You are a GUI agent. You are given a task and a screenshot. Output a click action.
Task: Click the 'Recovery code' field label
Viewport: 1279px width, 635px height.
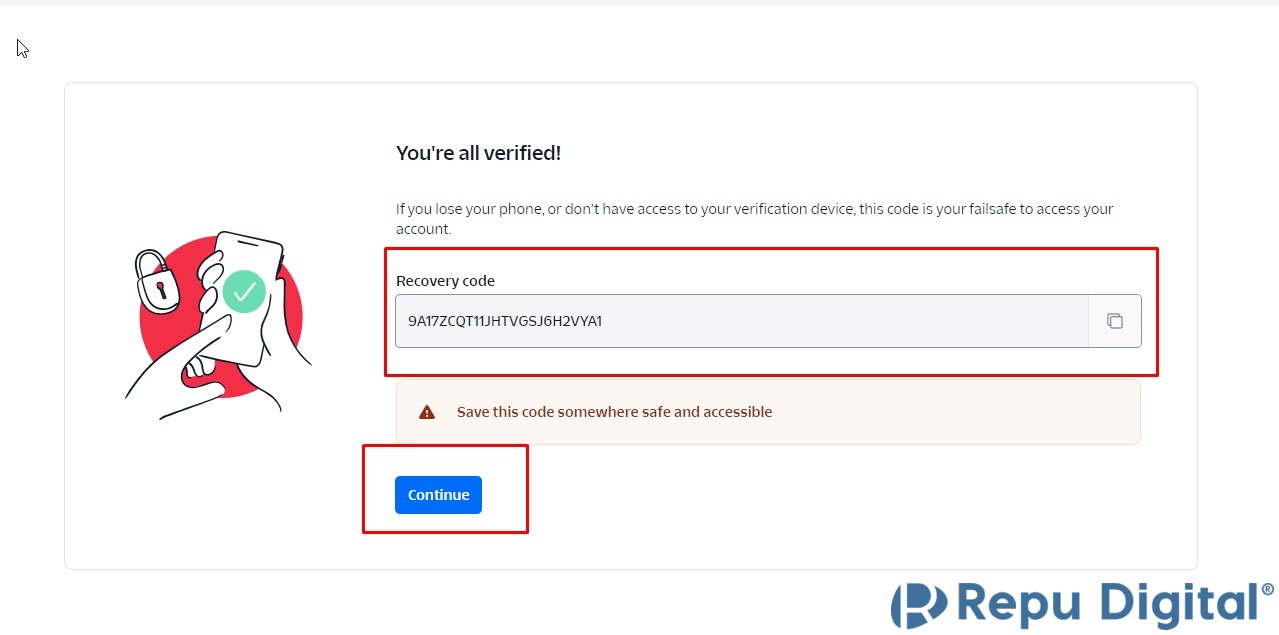pos(445,281)
